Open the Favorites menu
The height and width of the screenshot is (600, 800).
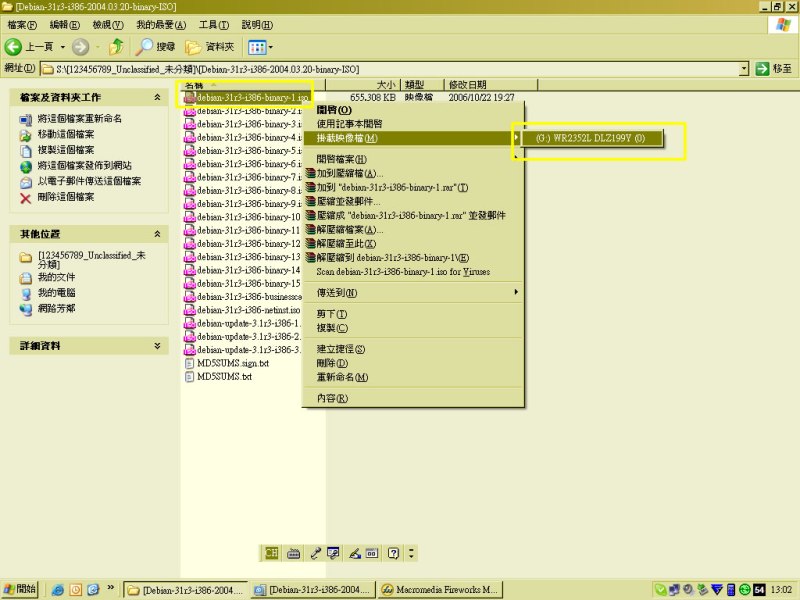point(161,24)
